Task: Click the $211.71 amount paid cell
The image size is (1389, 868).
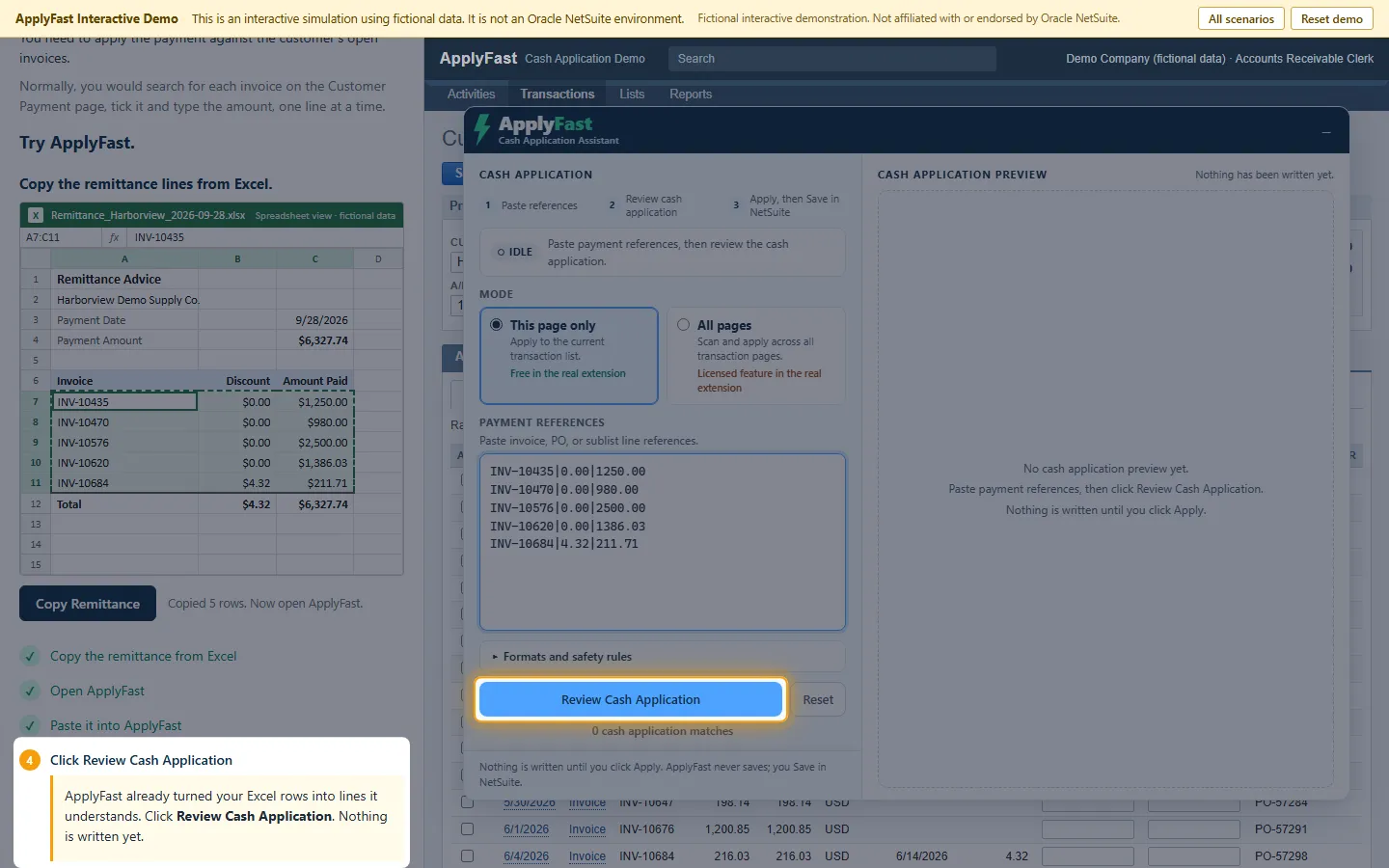Action: pos(314,483)
